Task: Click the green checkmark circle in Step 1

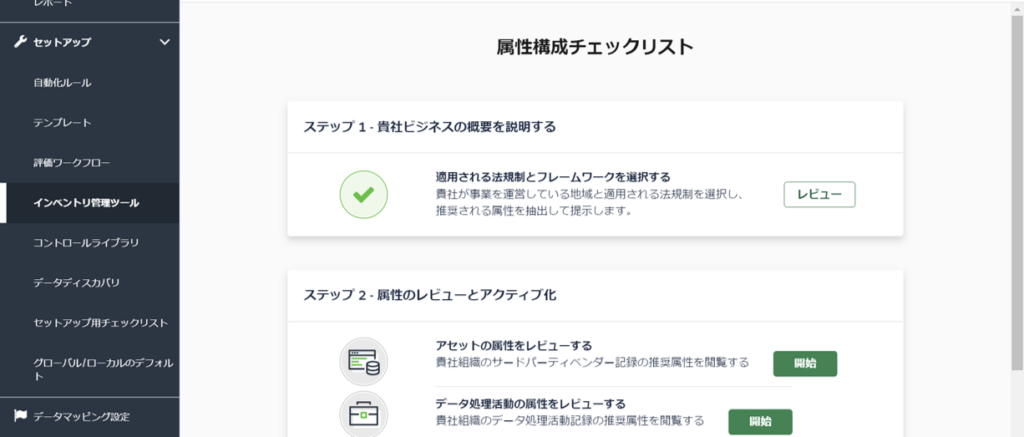Action: click(x=364, y=194)
